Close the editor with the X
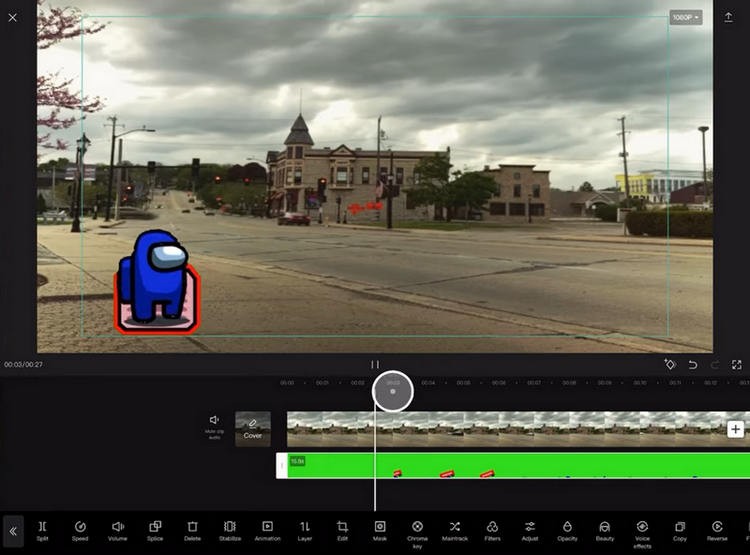 [12, 18]
